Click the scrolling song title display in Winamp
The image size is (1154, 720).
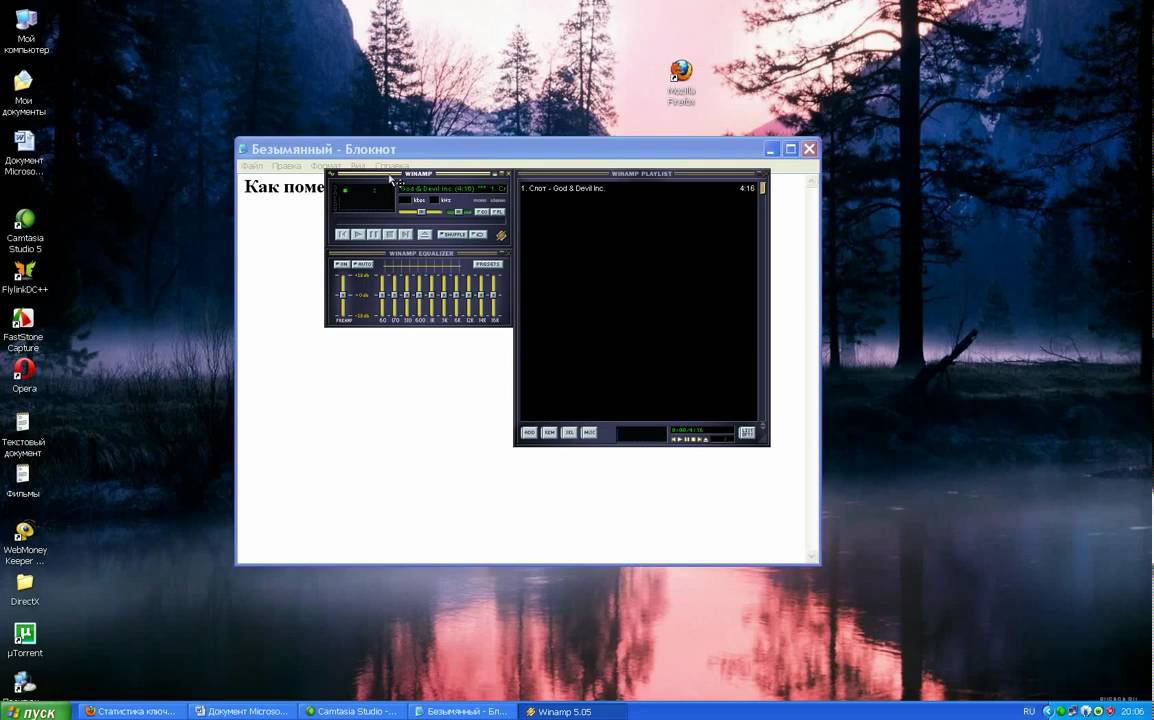click(453, 188)
